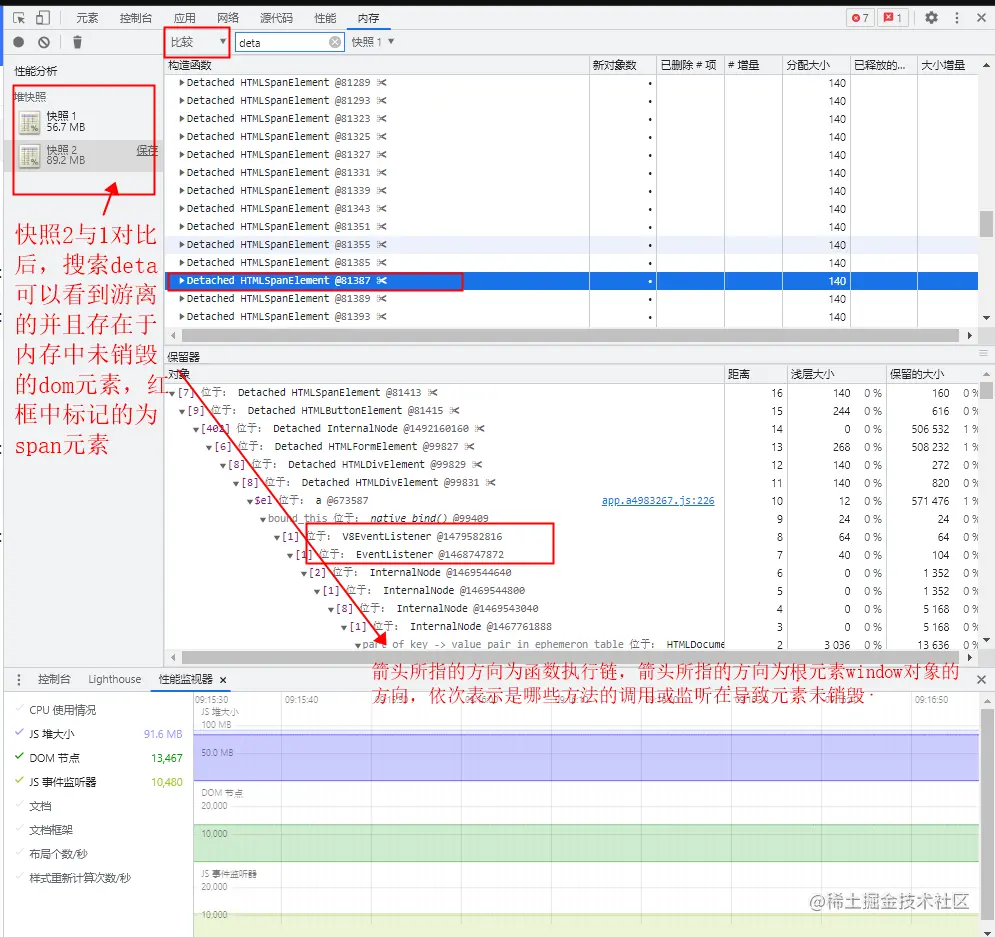Select the 快照 1 snapshot icon

coord(30,121)
